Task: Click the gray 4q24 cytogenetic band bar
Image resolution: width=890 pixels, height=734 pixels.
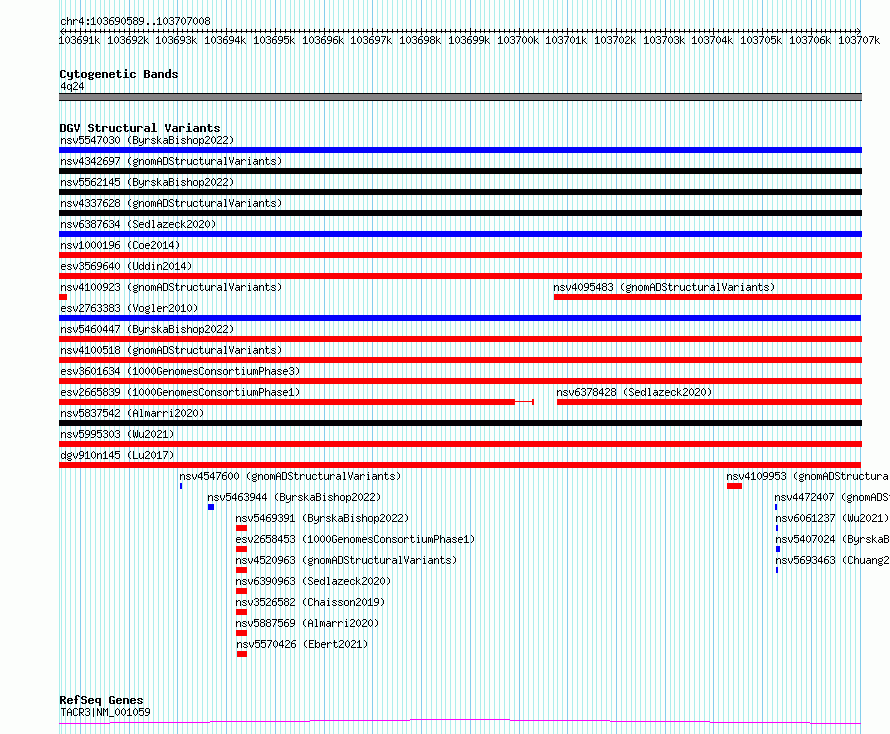Action: tap(460, 97)
